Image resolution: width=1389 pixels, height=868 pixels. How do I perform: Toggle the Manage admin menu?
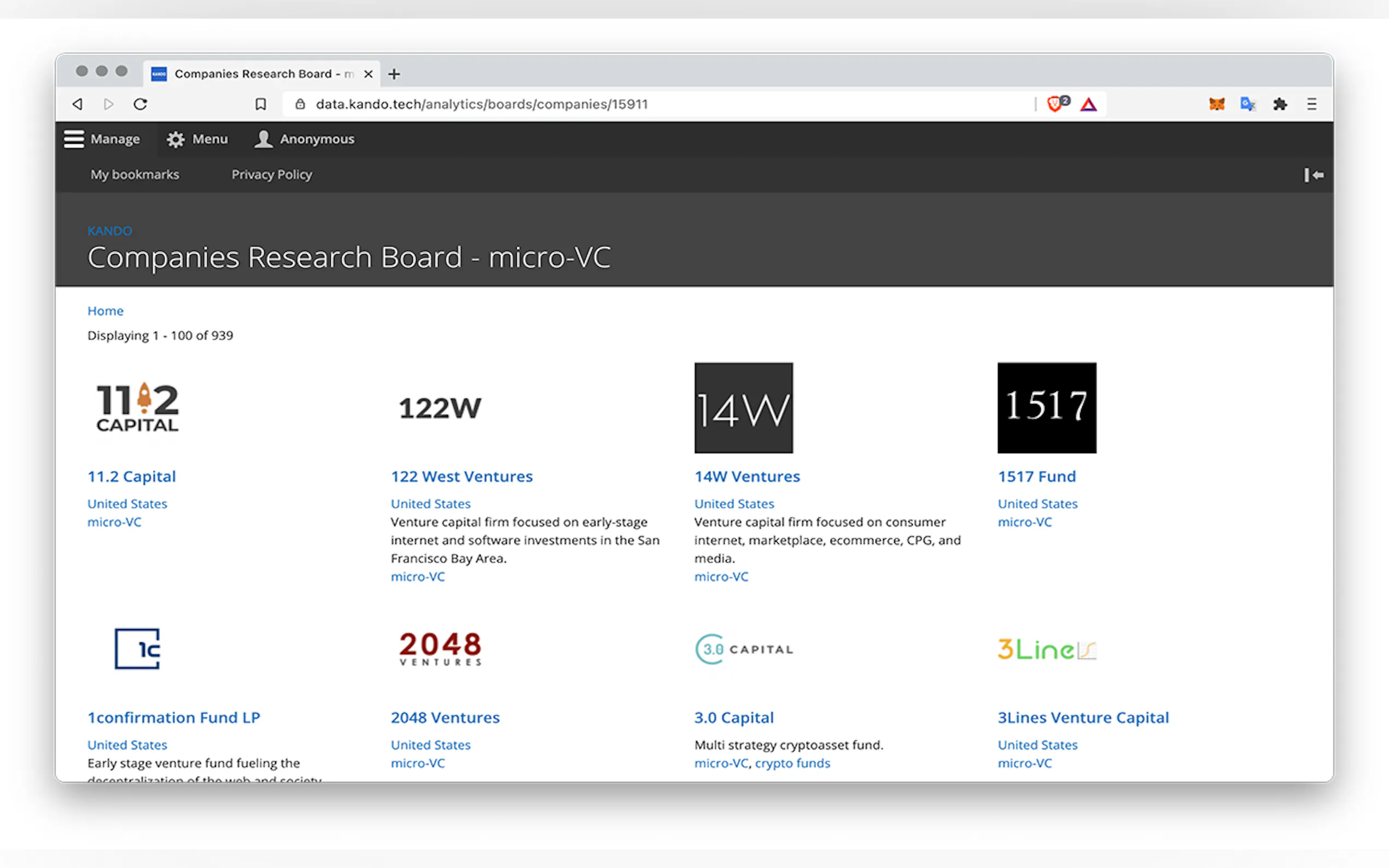coord(102,139)
